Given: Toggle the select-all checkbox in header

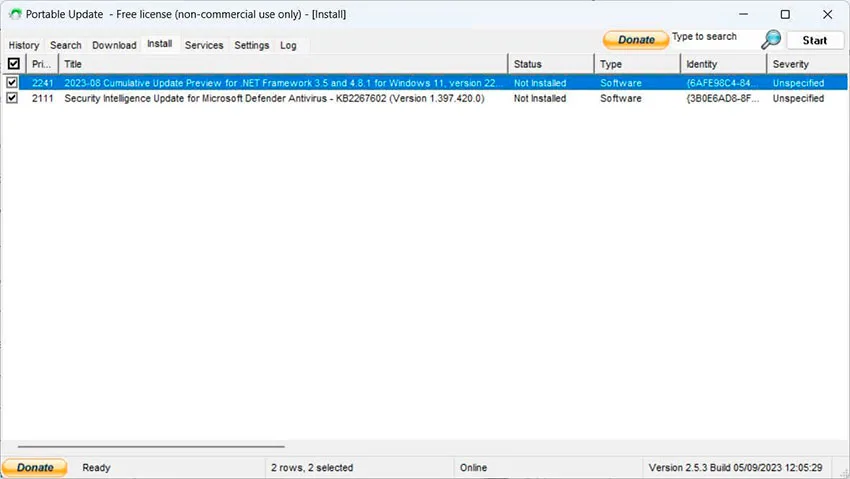Looking at the screenshot, I should pyautogui.click(x=14, y=64).
